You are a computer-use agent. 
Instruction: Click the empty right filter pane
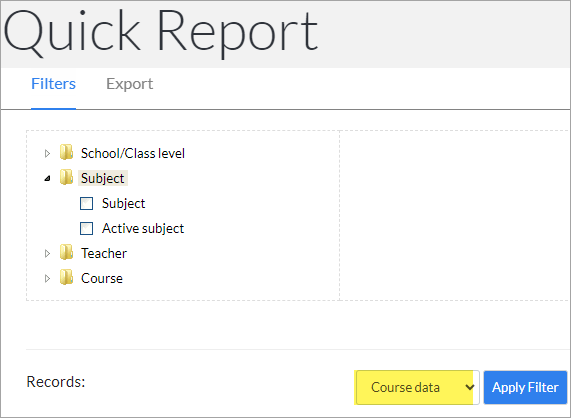(x=455, y=215)
